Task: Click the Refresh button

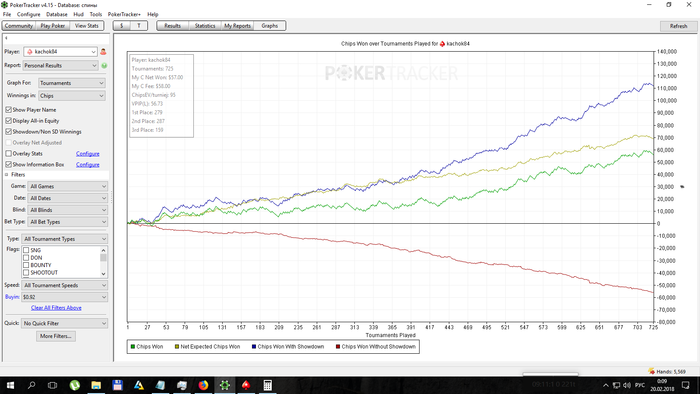Action: (678, 26)
